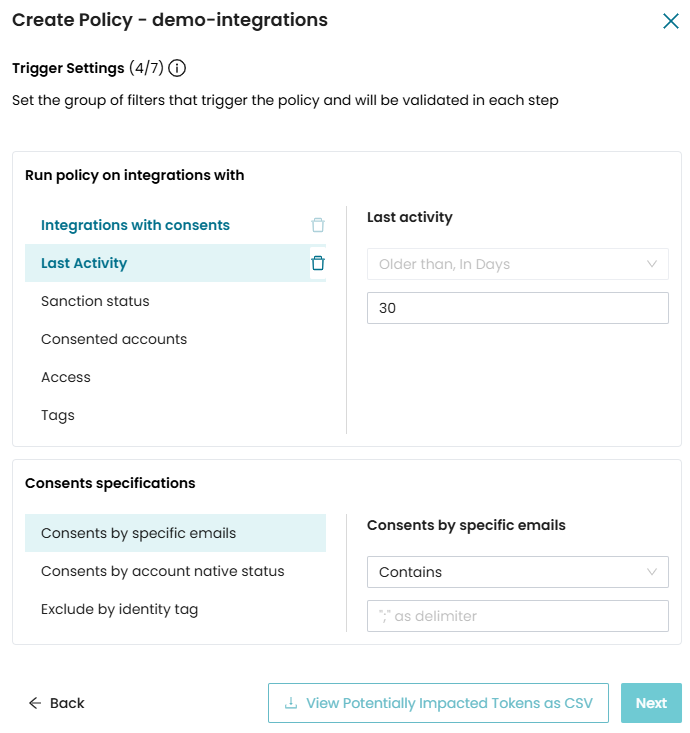
Task: Close the Create Policy dialog
Action: point(670,20)
